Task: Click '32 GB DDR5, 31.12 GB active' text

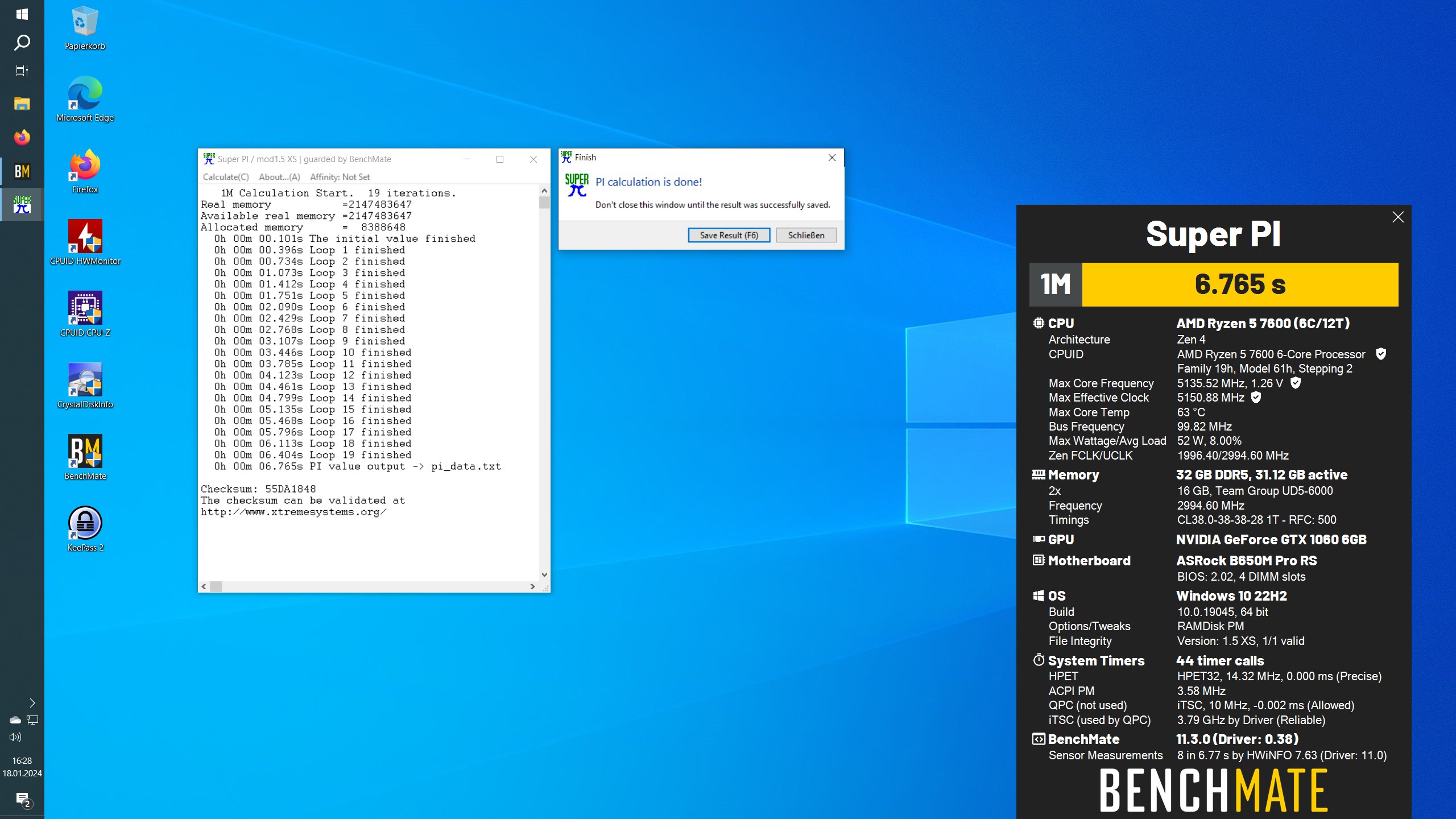Action: click(1261, 474)
